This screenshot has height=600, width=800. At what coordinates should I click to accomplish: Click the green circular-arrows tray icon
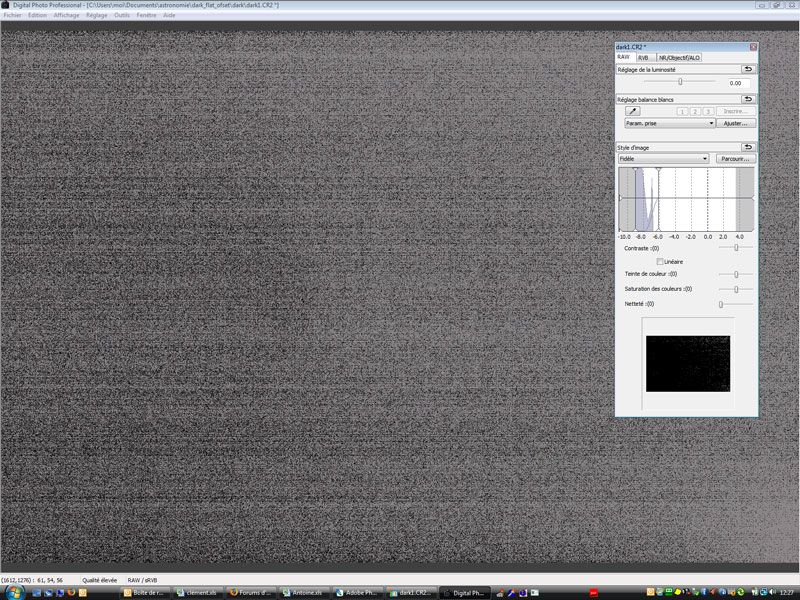point(740,592)
